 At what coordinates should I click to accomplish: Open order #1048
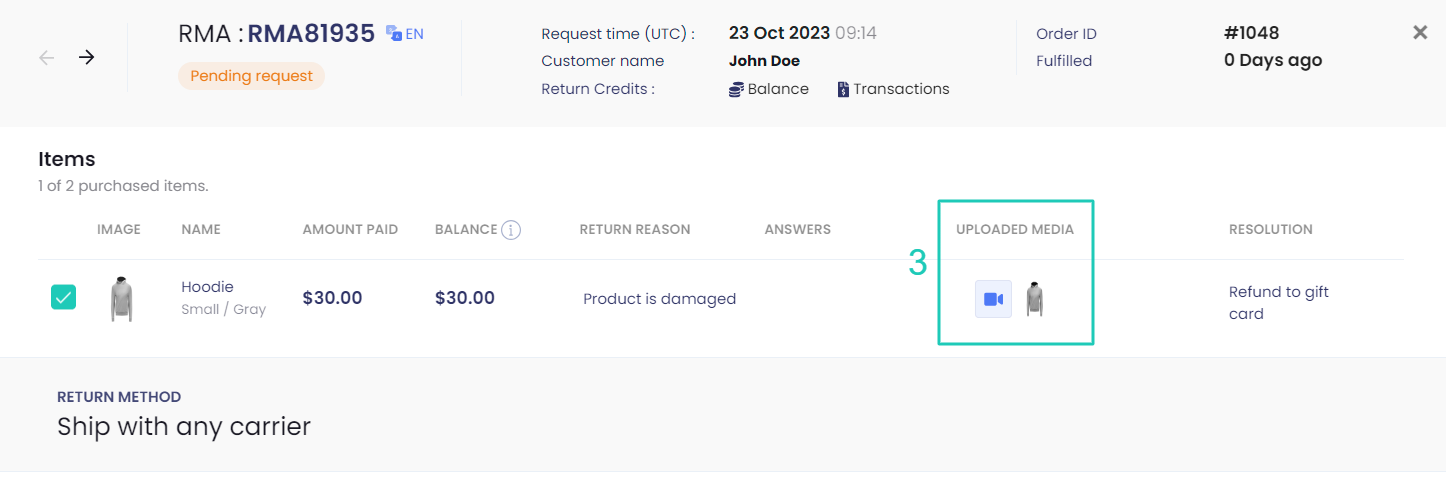pyautogui.click(x=1251, y=33)
